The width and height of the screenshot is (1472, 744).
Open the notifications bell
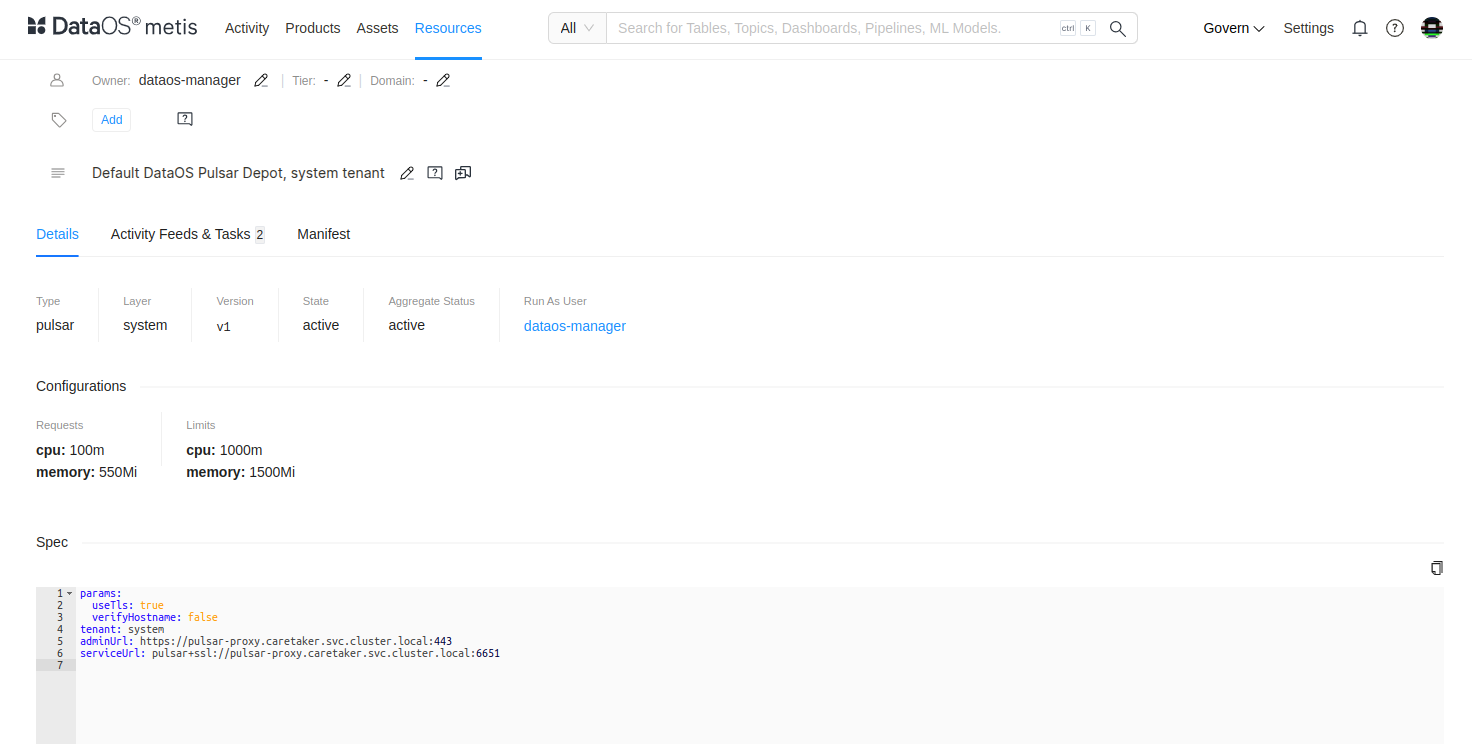(1360, 28)
